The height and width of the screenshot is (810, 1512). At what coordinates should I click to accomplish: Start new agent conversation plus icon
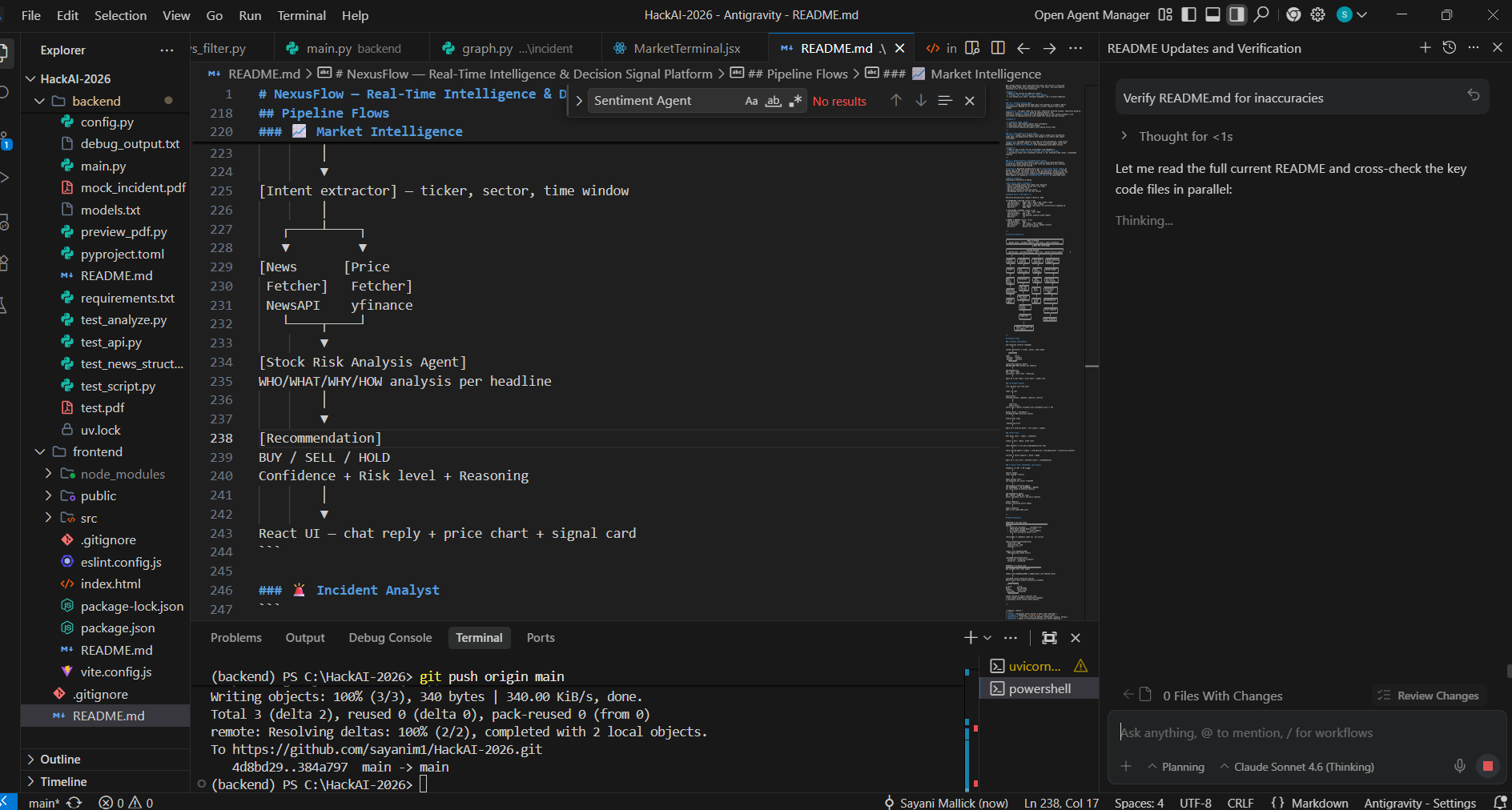(x=1426, y=48)
